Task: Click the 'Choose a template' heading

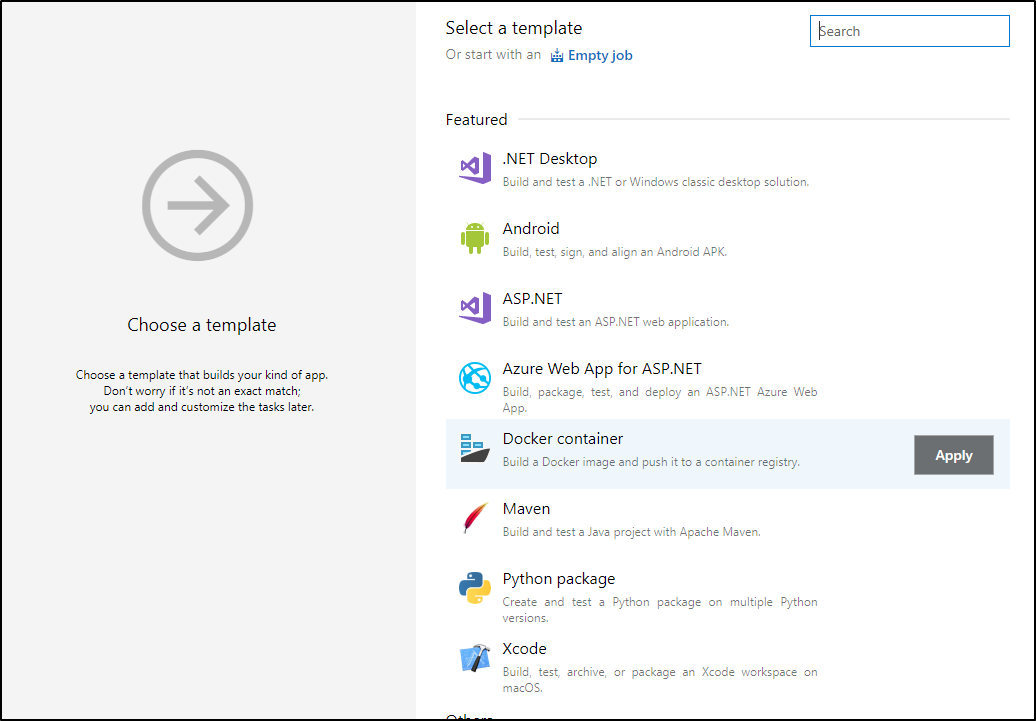Action: pyautogui.click(x=202, y=325)
